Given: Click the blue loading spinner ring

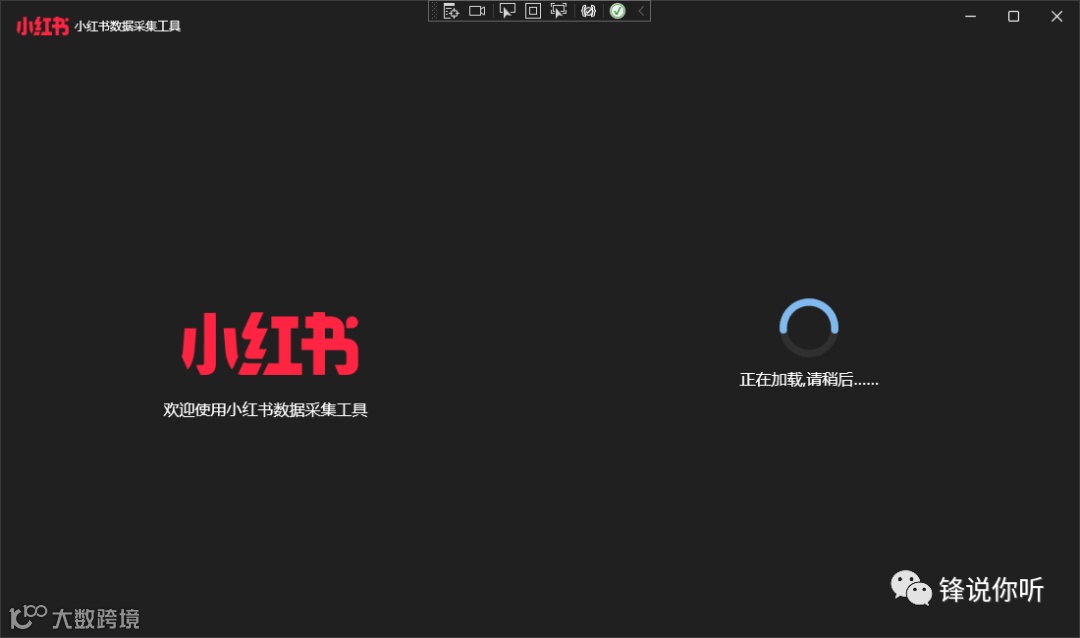Looking at the screenshot, I should [x=809, y=327].
